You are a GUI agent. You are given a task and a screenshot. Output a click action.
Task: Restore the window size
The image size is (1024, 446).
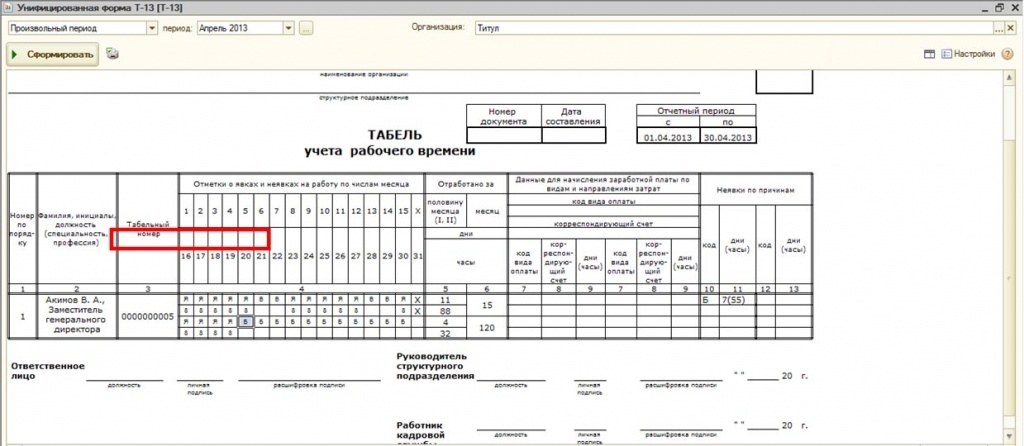coord(1000,8)
